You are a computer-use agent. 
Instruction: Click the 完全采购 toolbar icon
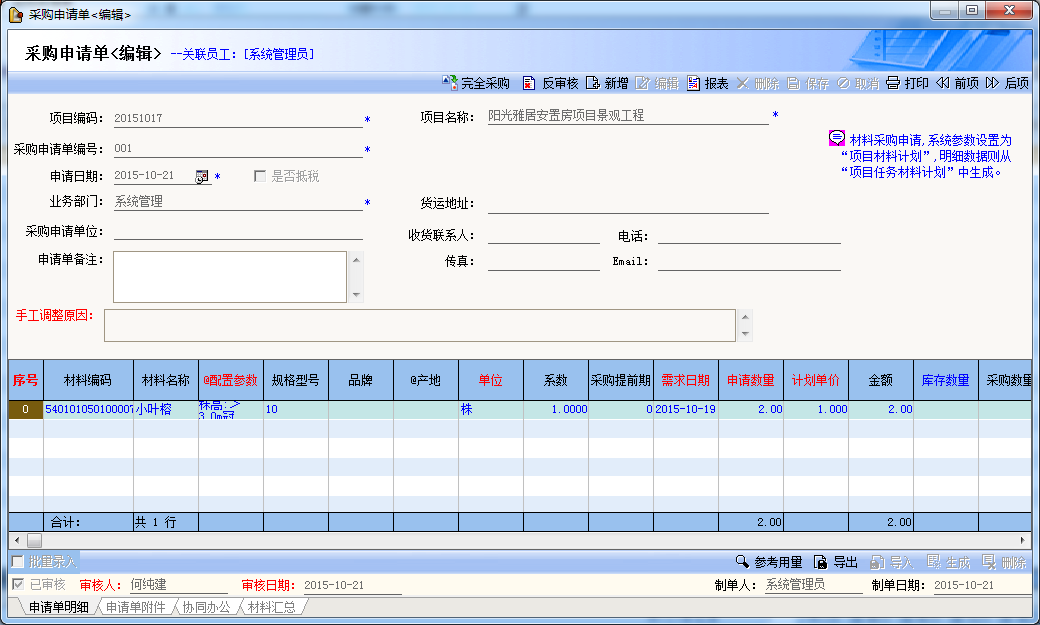point(450,83)
